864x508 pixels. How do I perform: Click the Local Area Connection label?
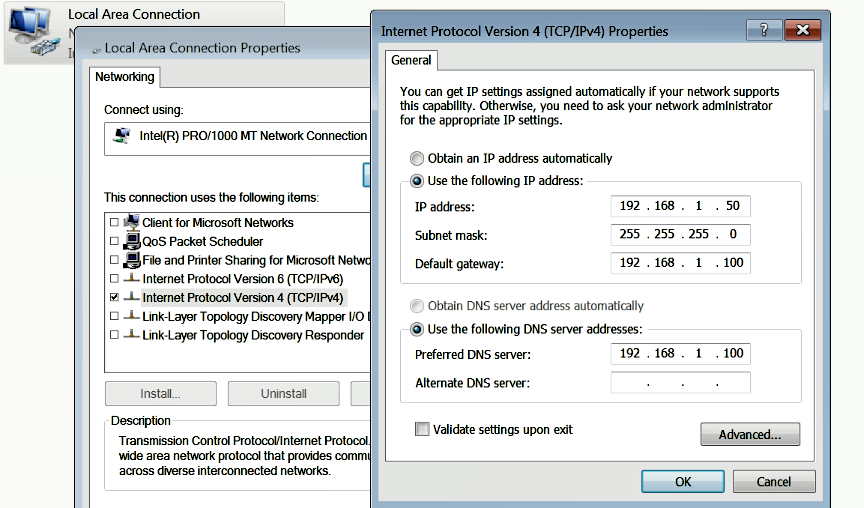[134, 14]
